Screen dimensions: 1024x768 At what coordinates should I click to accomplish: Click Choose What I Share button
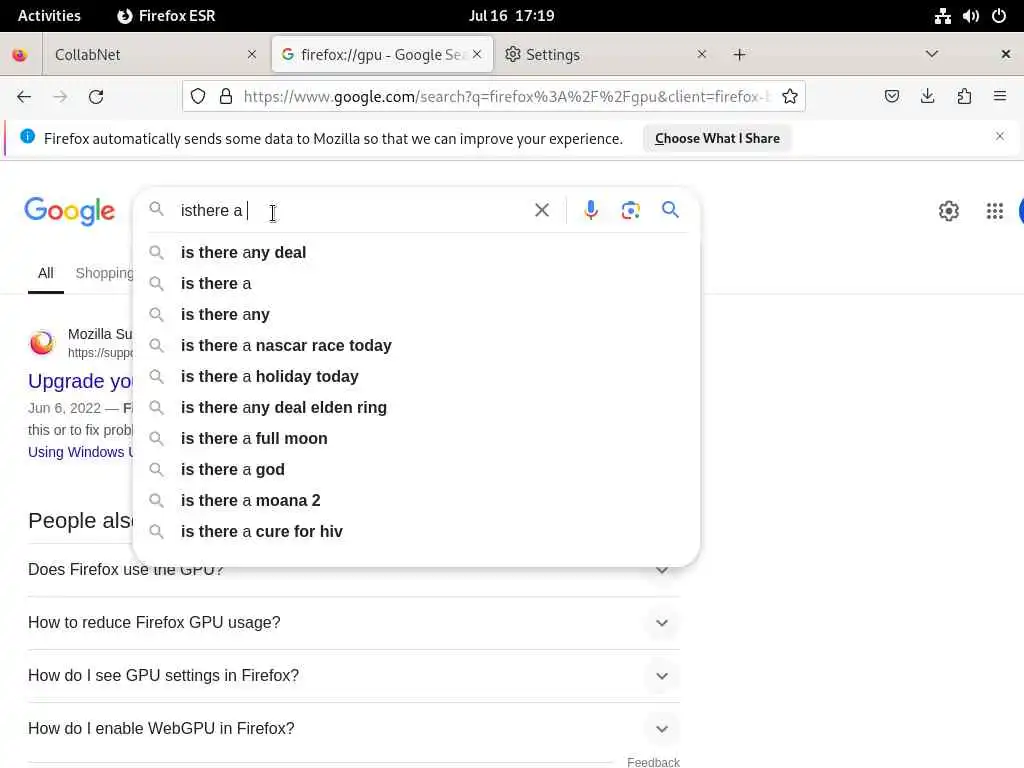(717, 138)
